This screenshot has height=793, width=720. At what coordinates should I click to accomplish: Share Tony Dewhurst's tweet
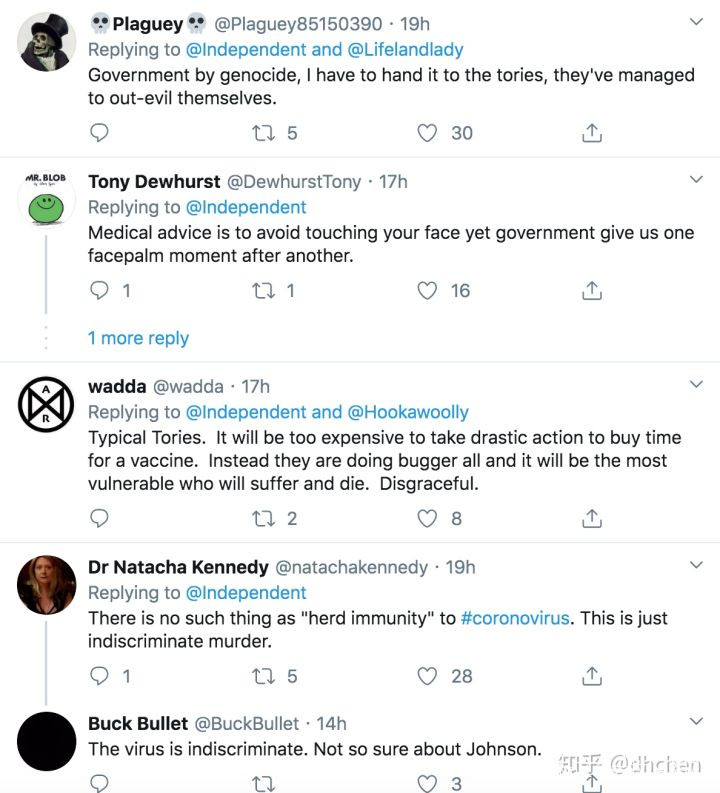click(591, 290)
